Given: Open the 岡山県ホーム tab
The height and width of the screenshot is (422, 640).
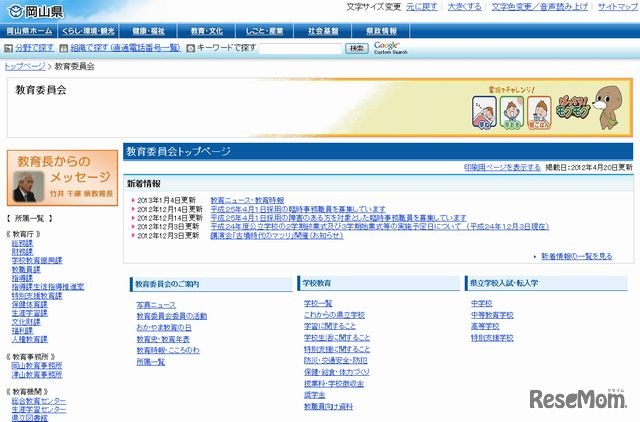Looking at the screenshot, I should click(29, 31).
